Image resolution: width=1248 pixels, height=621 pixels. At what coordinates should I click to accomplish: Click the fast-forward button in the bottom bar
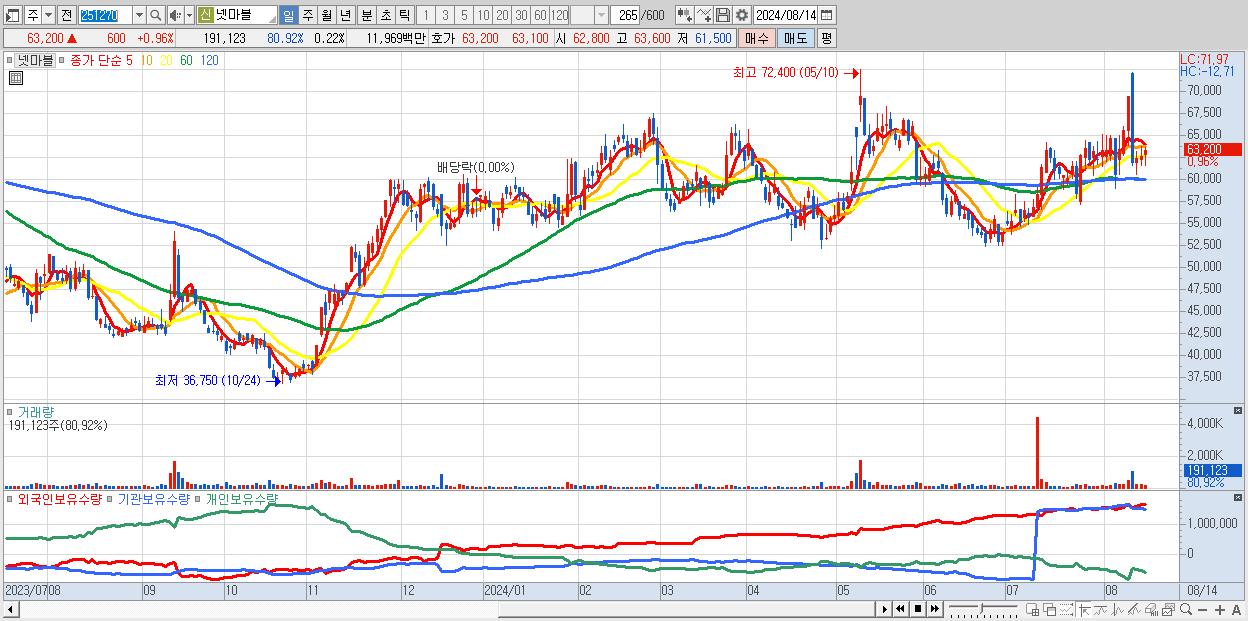935,609
